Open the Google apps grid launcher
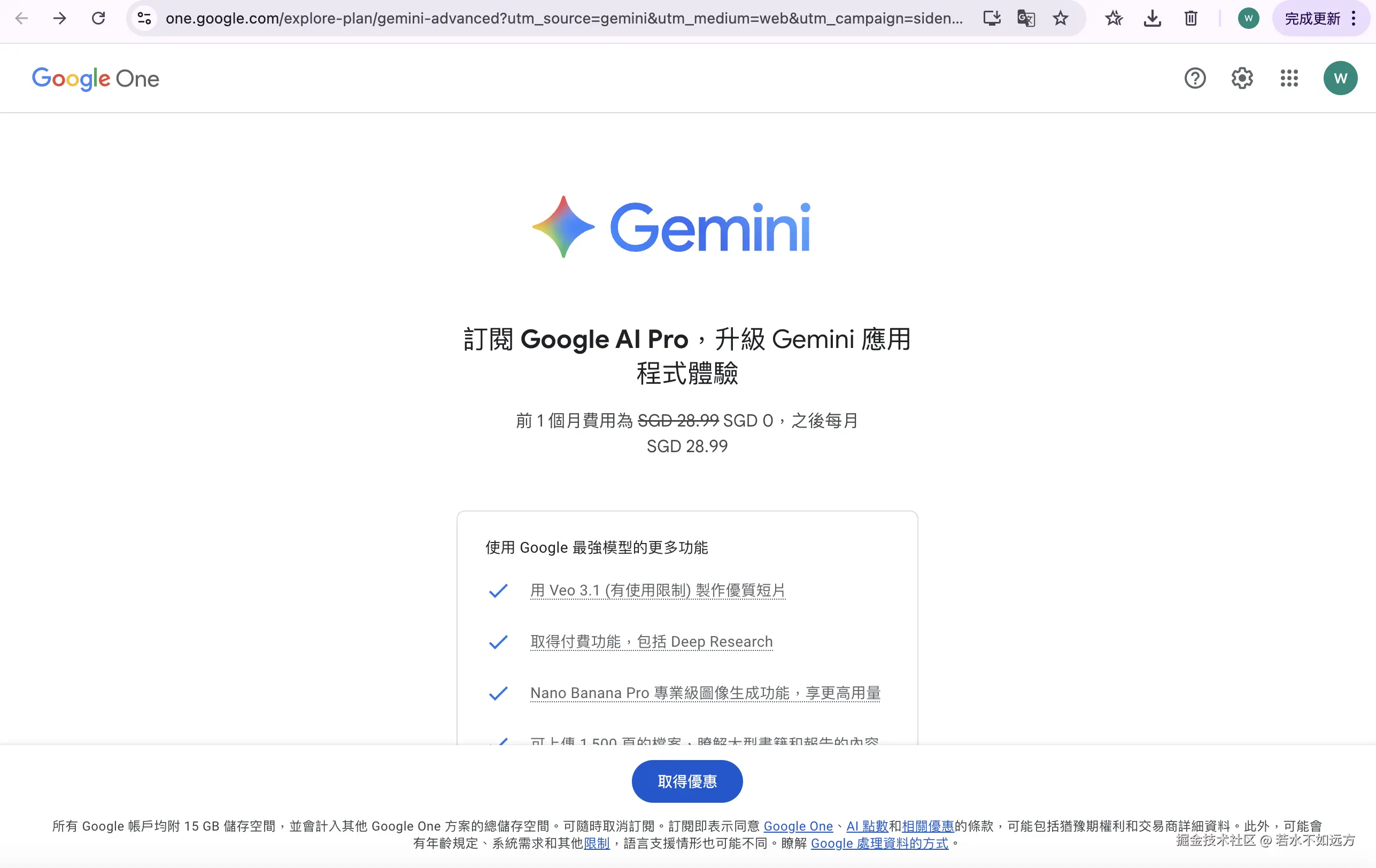Image resolution: width=1376 pixels, height=868 pixels. (1289, 78)
